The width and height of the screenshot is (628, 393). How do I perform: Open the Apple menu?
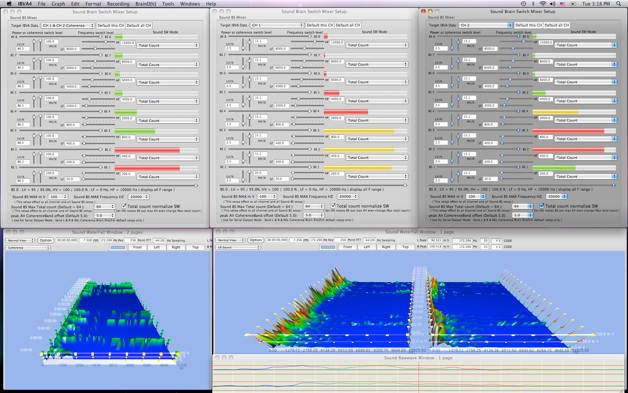click(x=9, y=4)
